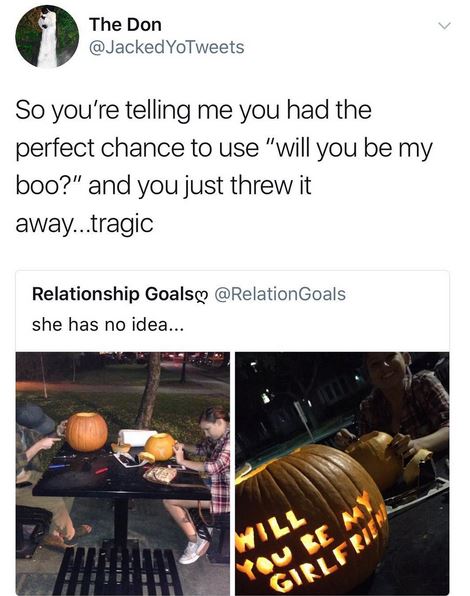Click the paper towel roll on table

[x=137, y=437]
